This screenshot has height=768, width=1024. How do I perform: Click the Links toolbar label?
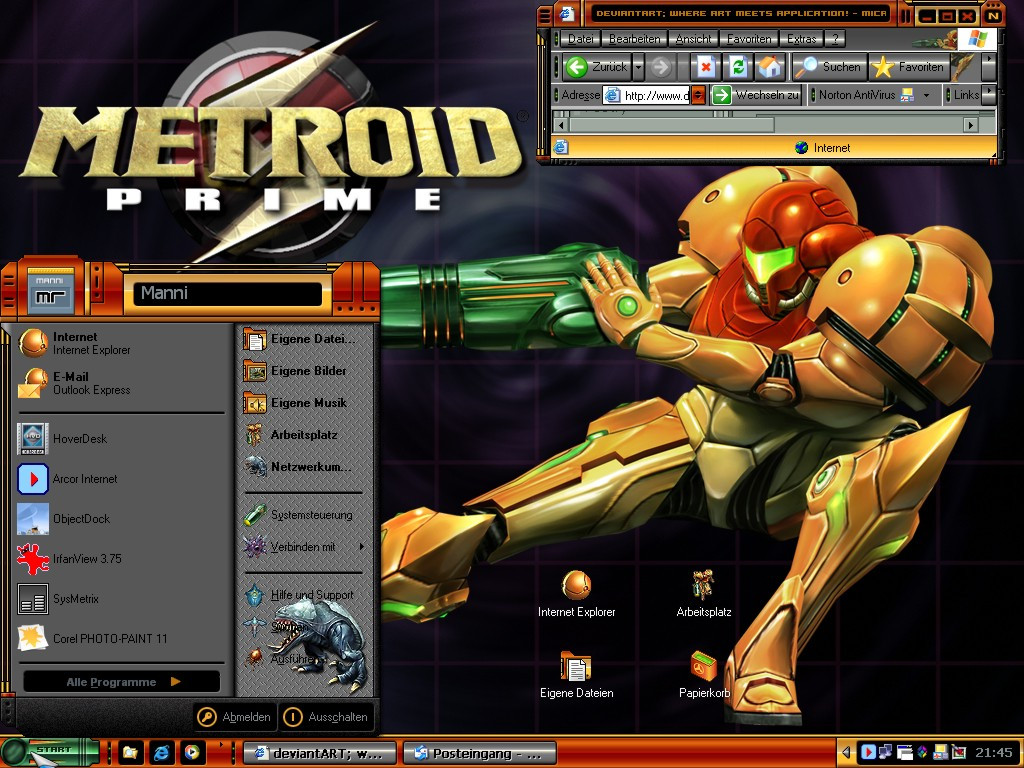pos(966,95)
